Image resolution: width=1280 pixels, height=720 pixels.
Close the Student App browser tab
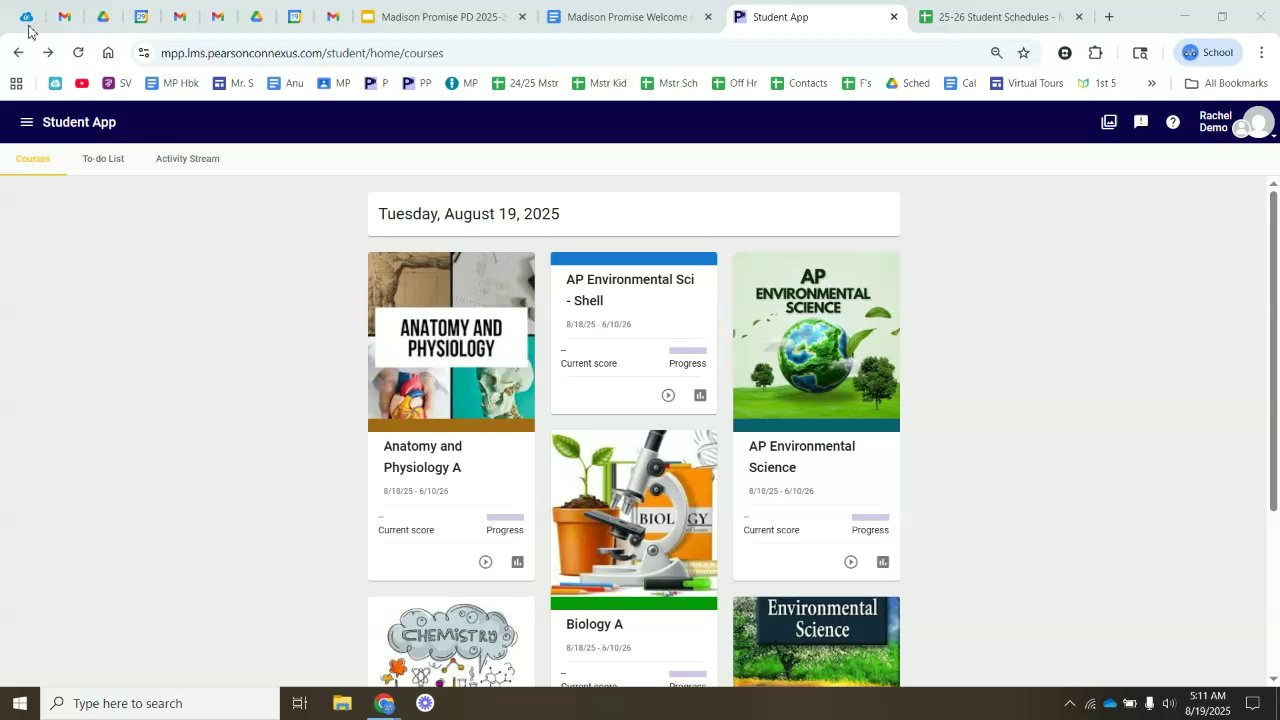894,17
